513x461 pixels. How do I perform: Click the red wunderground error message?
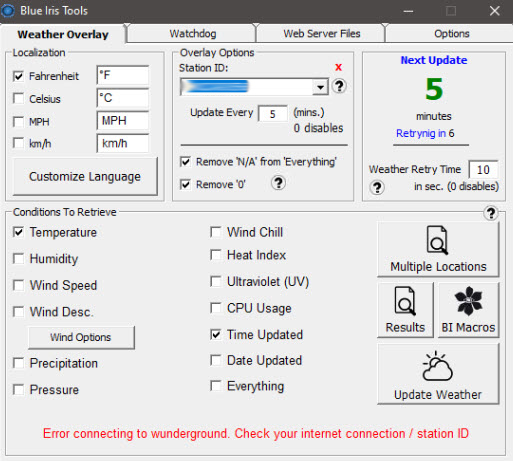(x=256, y=434)
